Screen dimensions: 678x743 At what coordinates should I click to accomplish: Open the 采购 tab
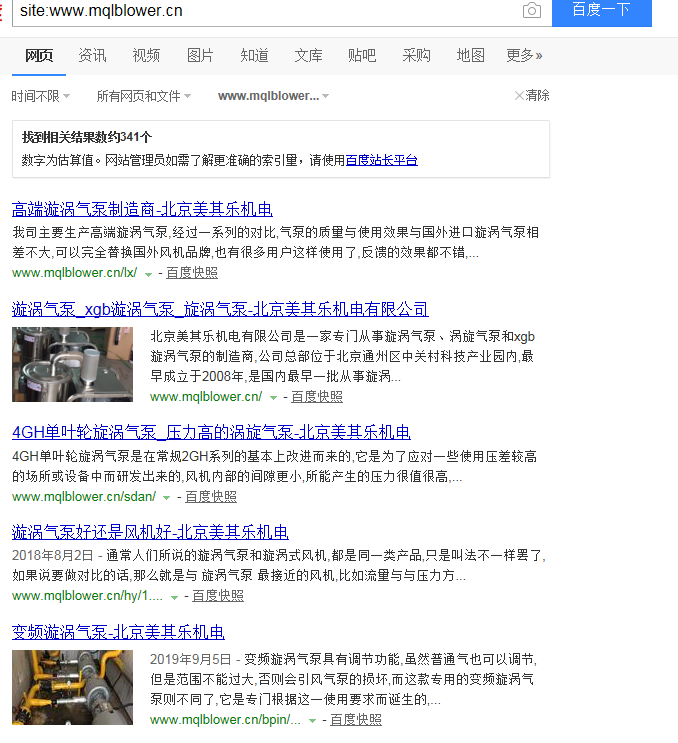click(x=416, y=56)
